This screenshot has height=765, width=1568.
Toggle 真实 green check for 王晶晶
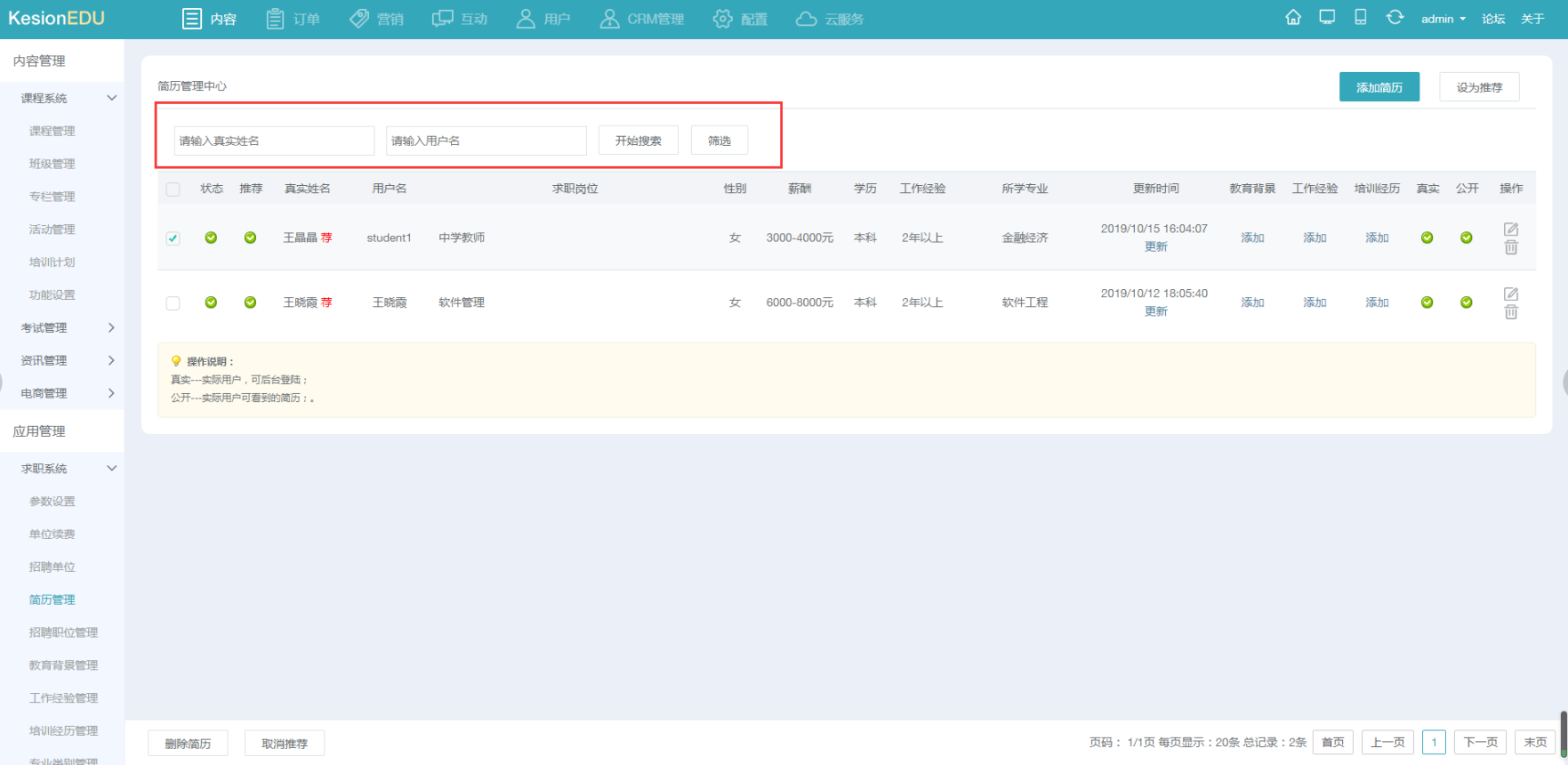click(x=1427, y=238)
